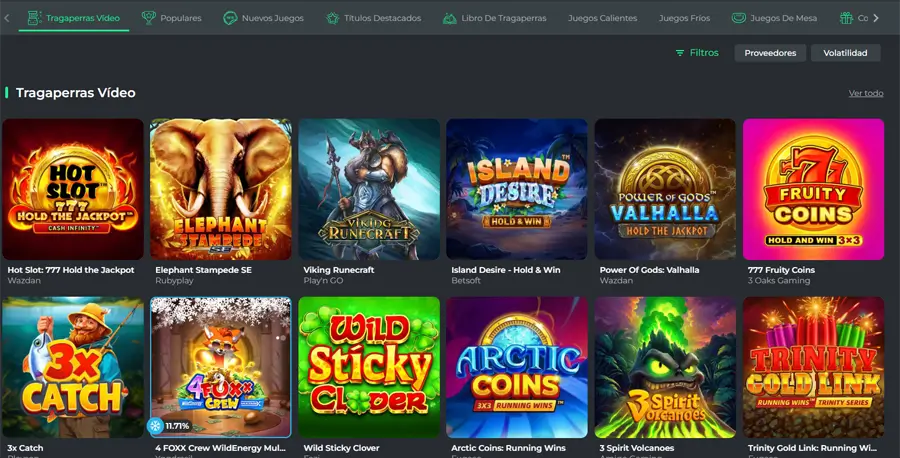The height and width of the screenshot is (458, 900).
Task: Click the 11.71% label on 4 FOXX Crew
Action: coord(177,426)
